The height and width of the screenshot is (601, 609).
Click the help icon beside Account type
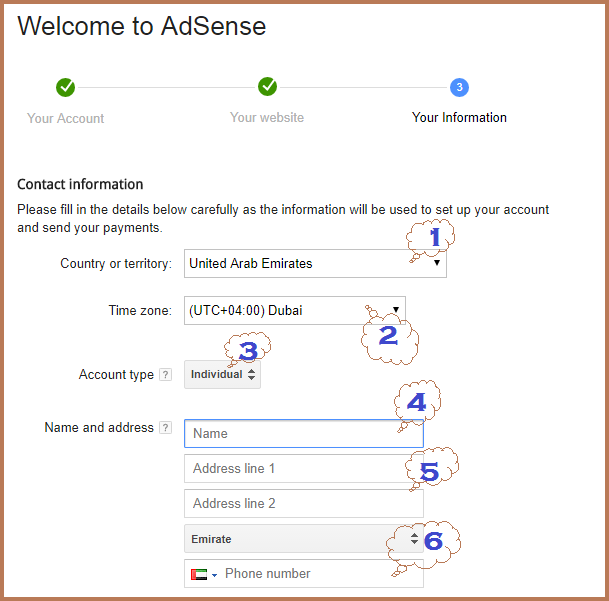165,375
